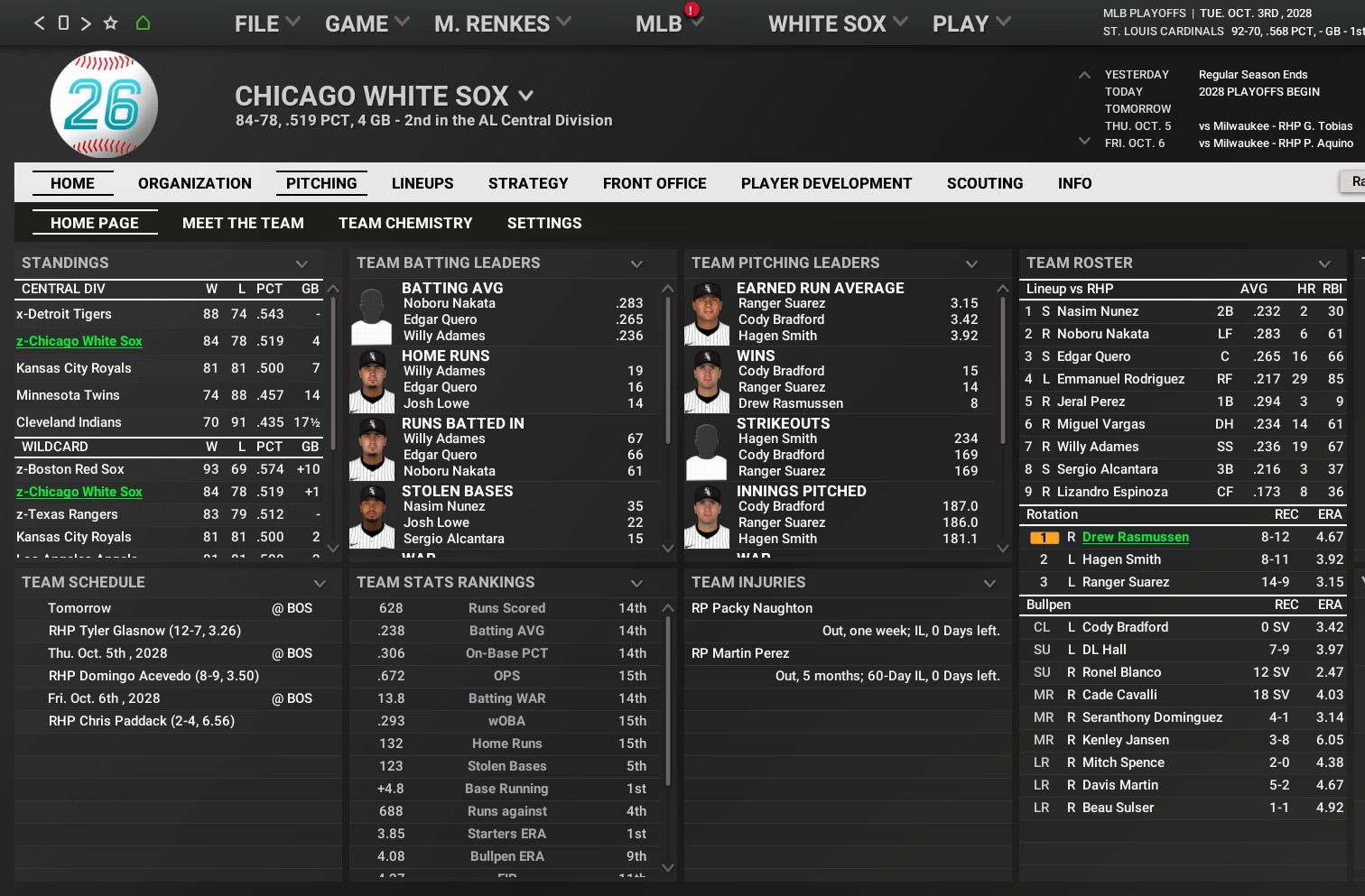Expand the Team Batting Leaders dropdown

[636, 263]
